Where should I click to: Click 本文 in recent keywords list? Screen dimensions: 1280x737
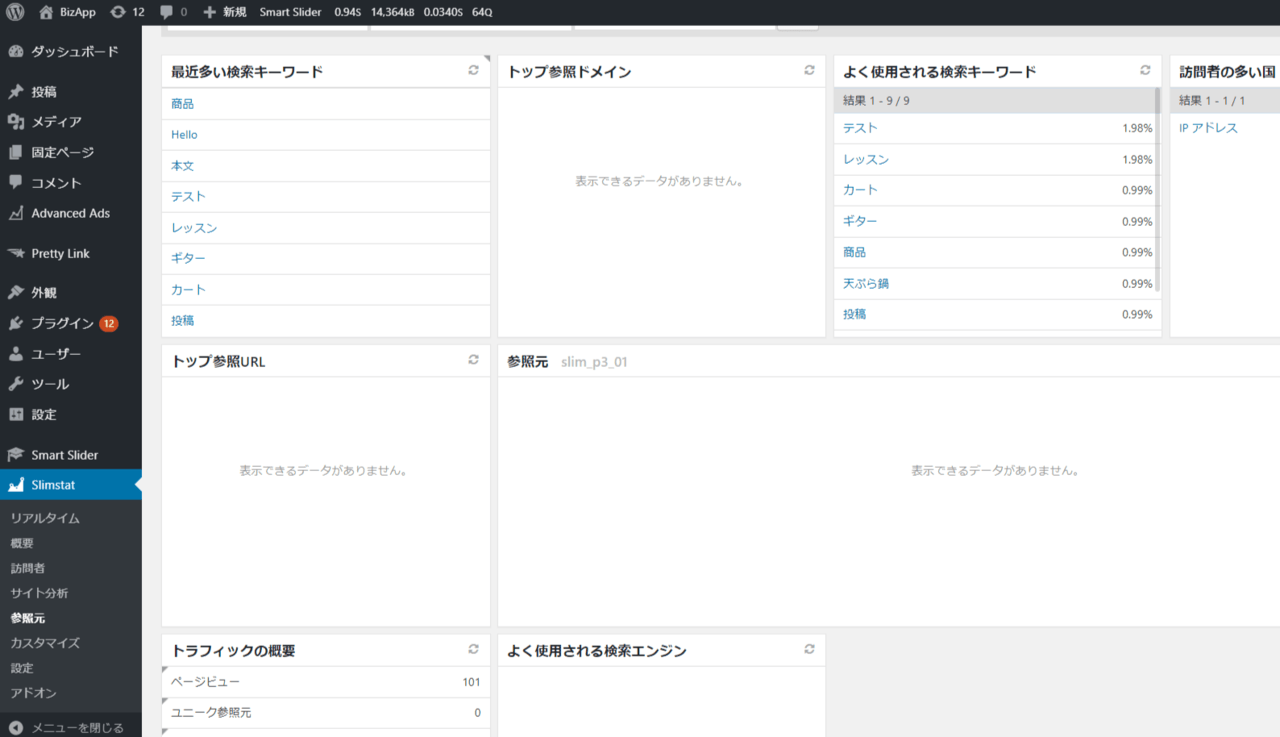(x=183, y=166)
